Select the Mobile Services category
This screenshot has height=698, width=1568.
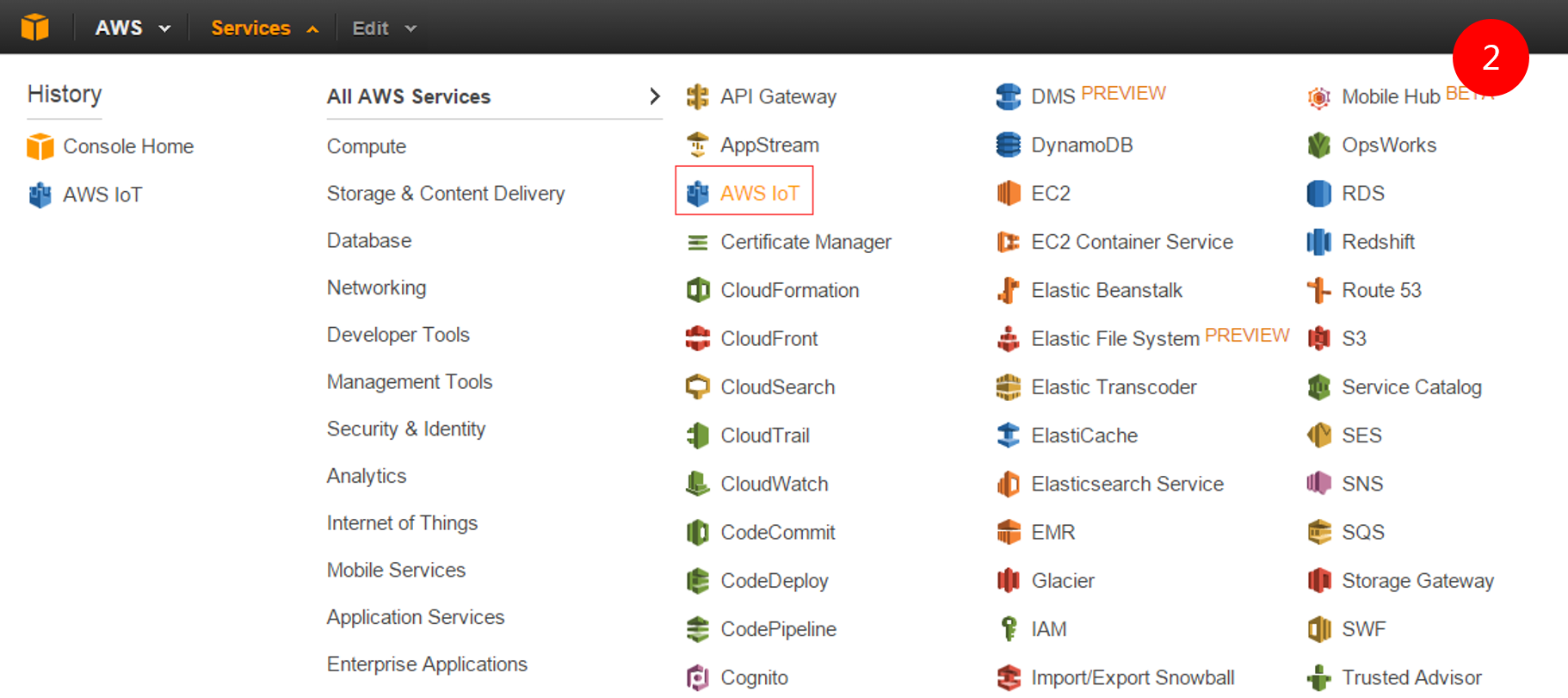tap(396, 570)
